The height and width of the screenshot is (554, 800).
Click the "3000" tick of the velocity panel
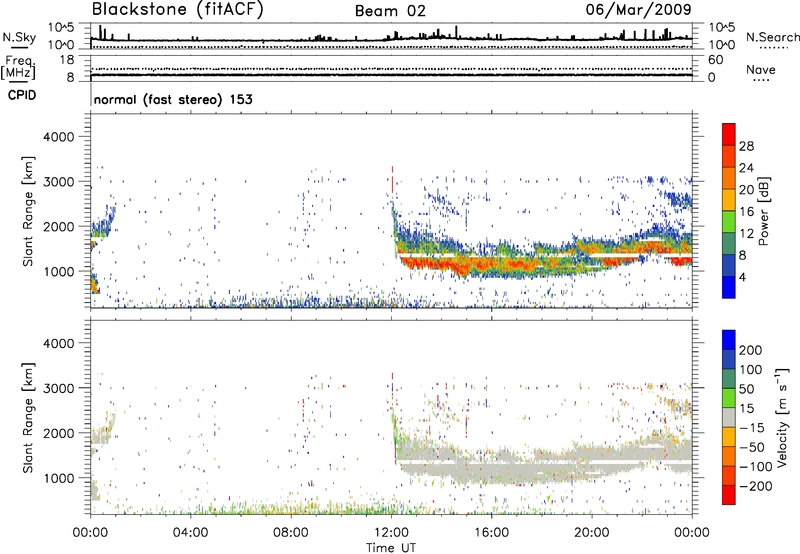(x=58, y=388)
